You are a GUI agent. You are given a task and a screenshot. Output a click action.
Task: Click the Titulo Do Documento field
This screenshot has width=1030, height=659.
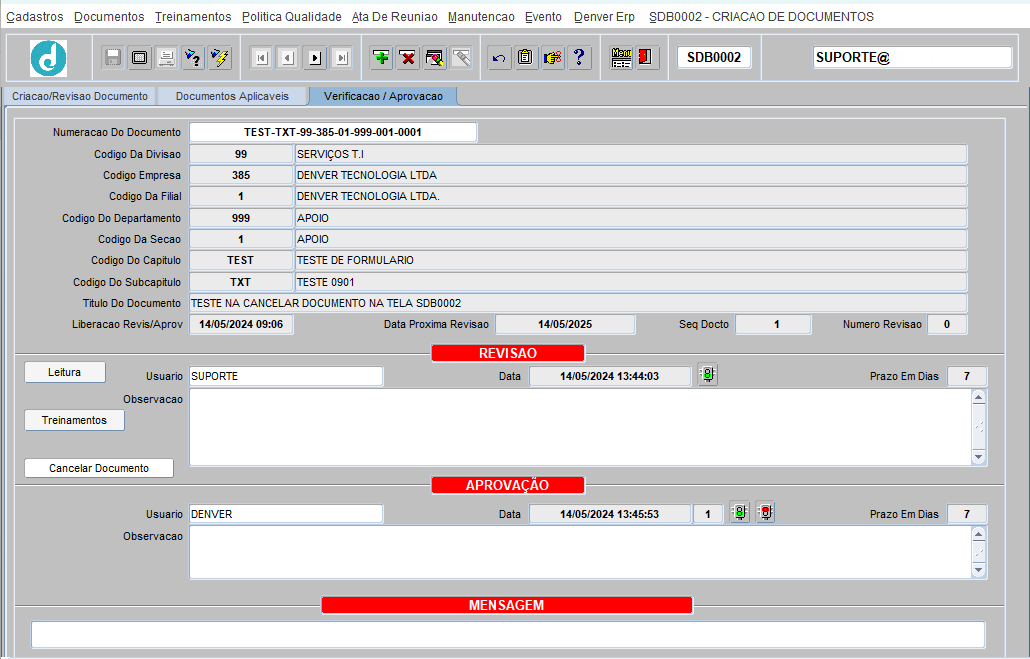click(578, 303)
